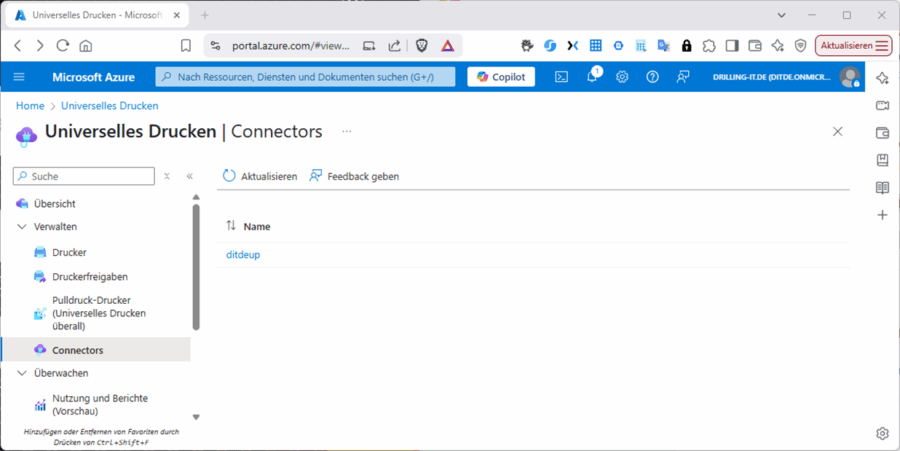Focus the sidebar Suche field
The image size is (900, 451).
pyautogui.click(x=84, y=176)
